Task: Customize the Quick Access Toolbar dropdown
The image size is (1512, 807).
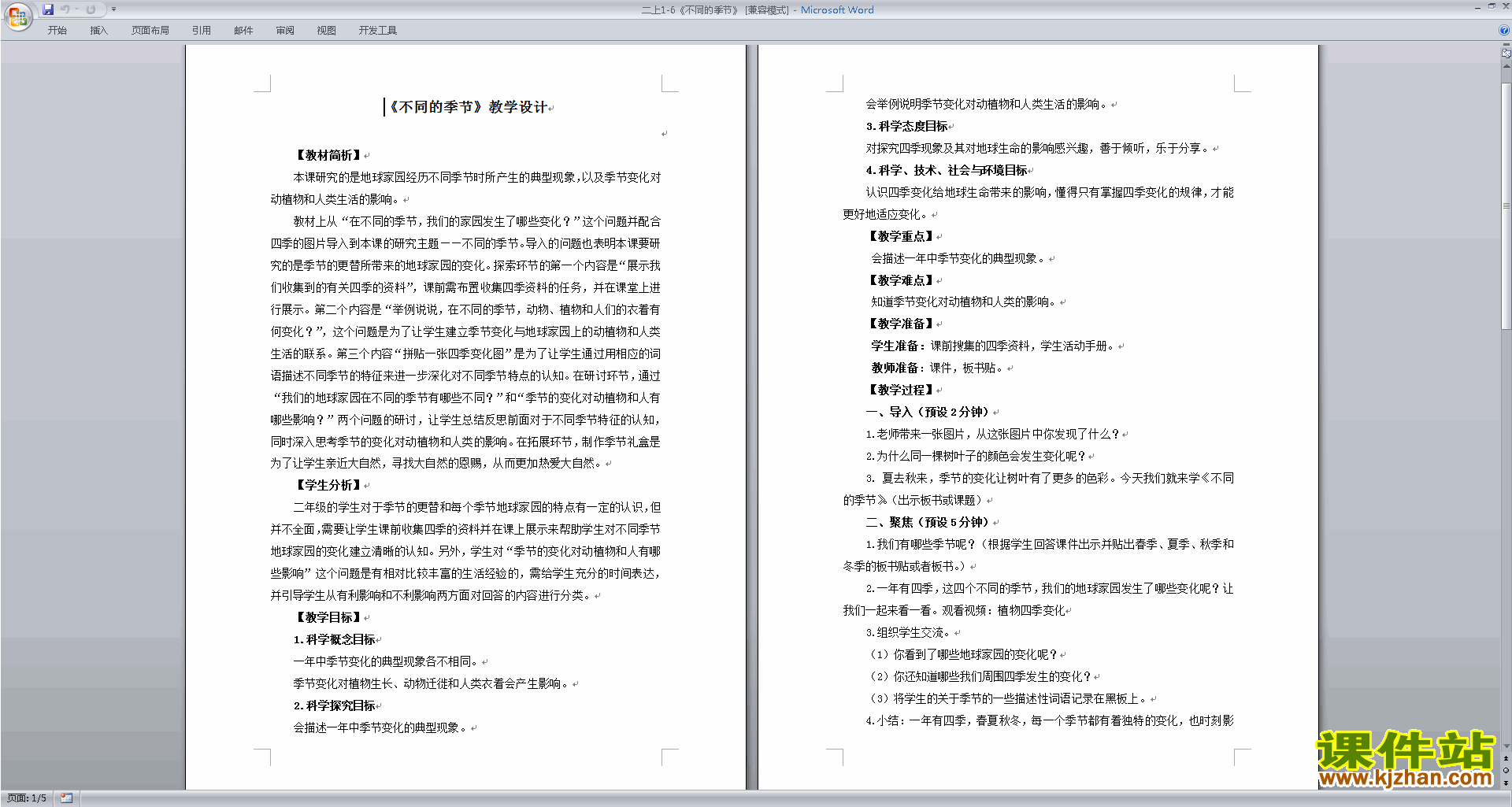Action: [x=113, y=9]
